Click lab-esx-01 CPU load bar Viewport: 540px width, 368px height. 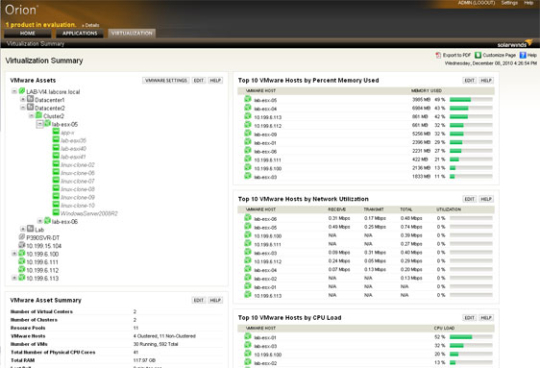click(471, 337)
